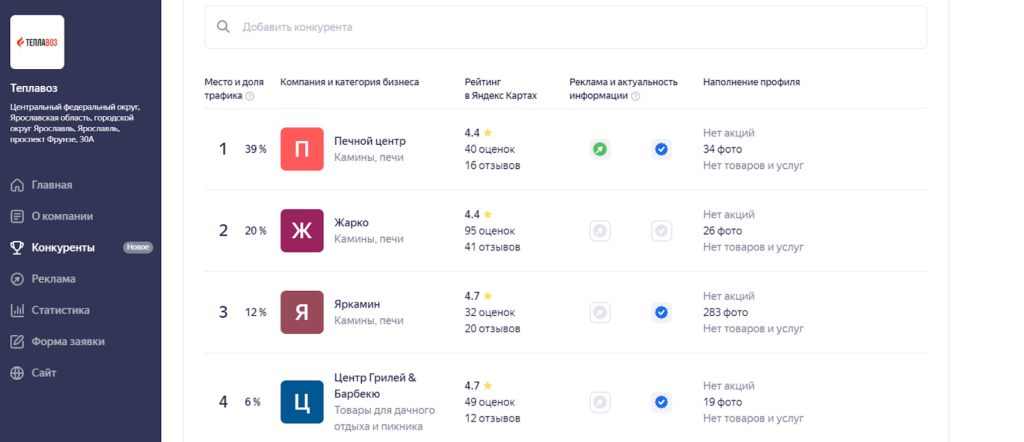Click the Теплавоз company logo

coord(37,42)
